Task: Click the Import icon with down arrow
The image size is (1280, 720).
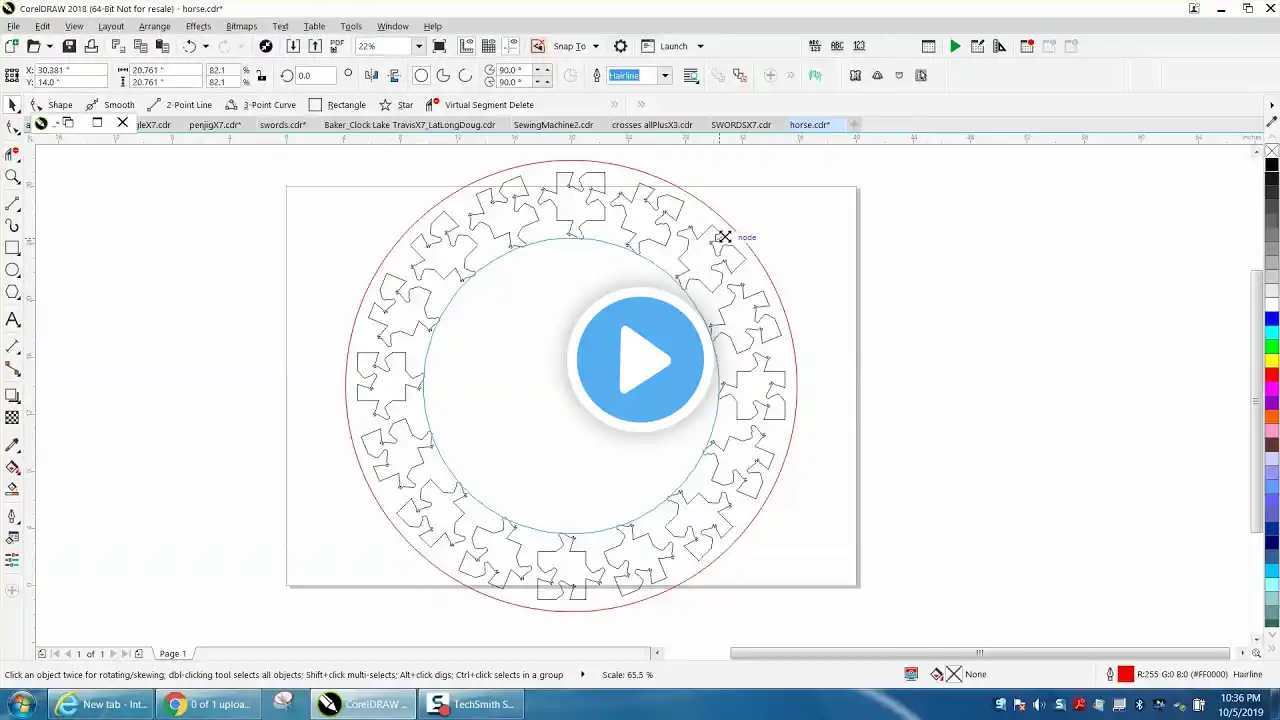Action: [293, 46]
